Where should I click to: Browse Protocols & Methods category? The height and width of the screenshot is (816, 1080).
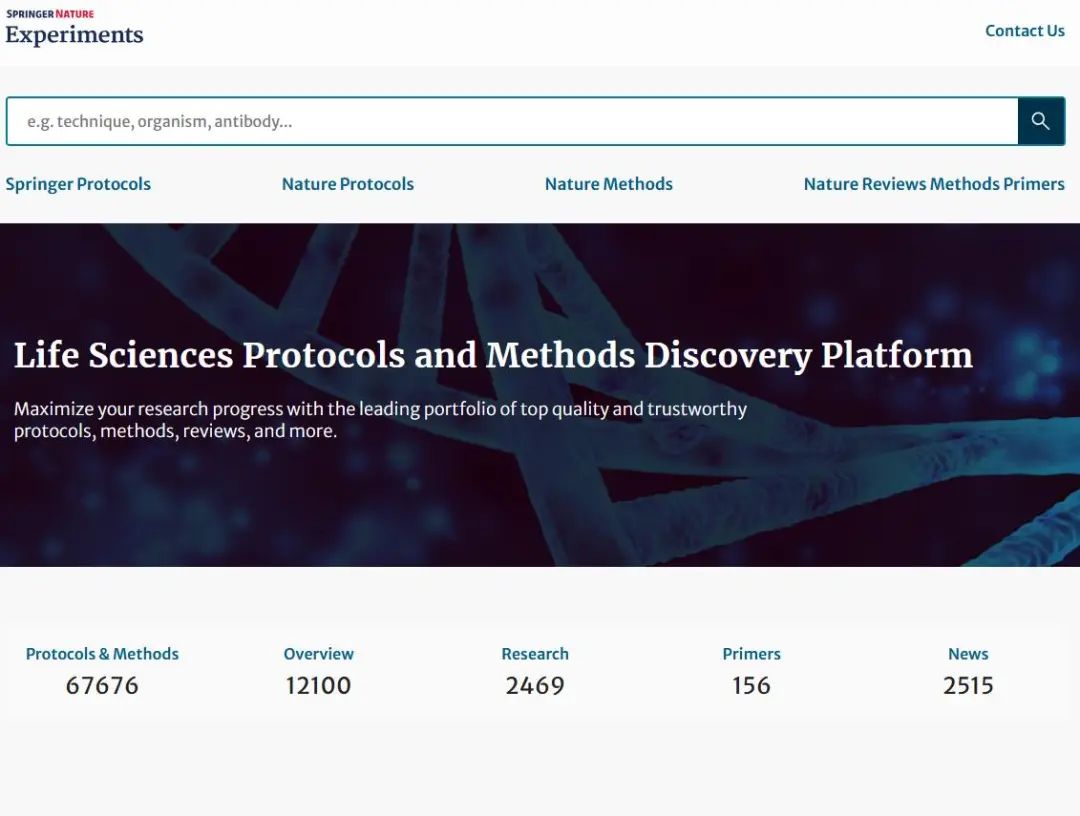(x=102, y=653)
